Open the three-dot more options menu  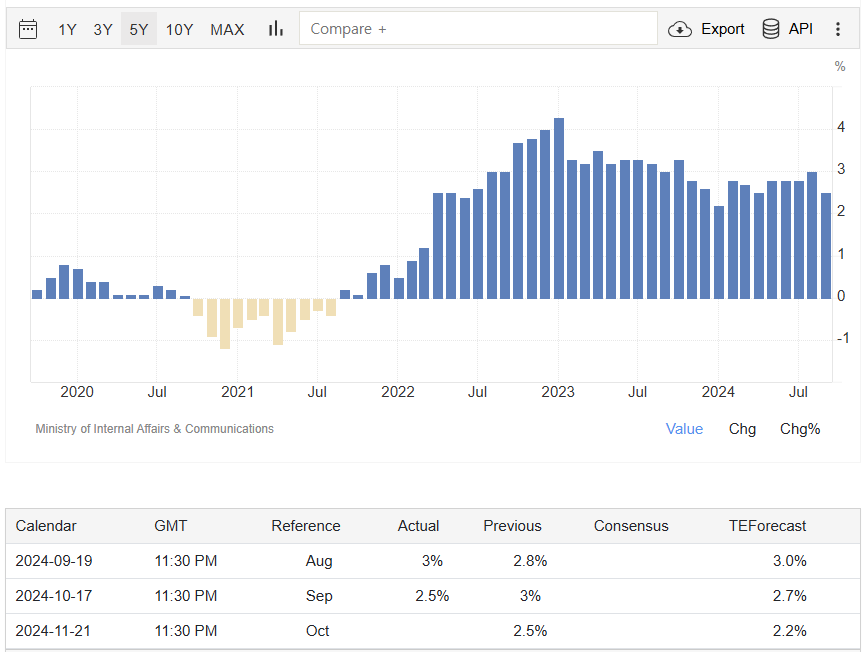click(838, 29)
